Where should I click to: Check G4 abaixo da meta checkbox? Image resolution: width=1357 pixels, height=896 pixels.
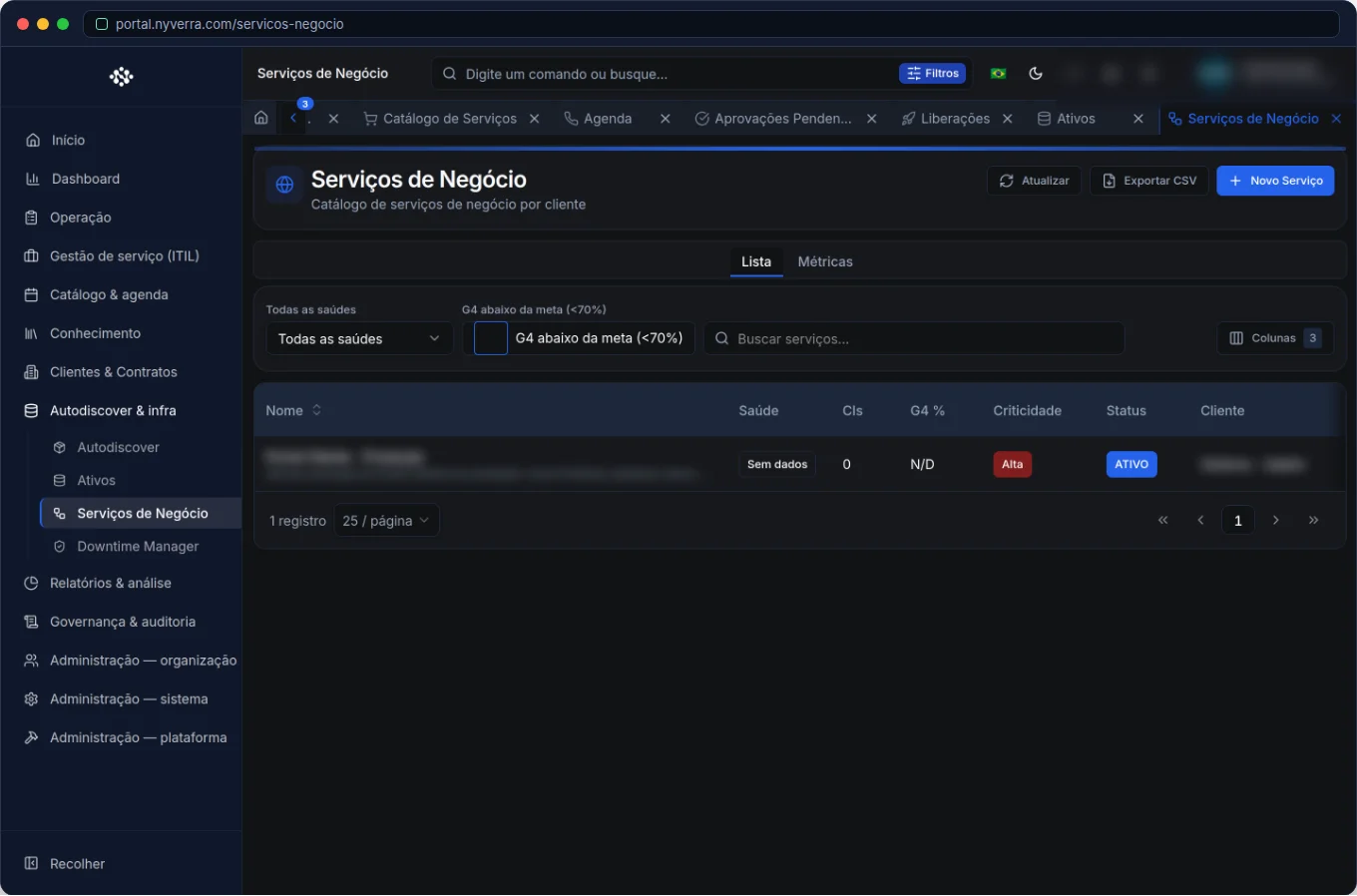(x=491, y=338)
